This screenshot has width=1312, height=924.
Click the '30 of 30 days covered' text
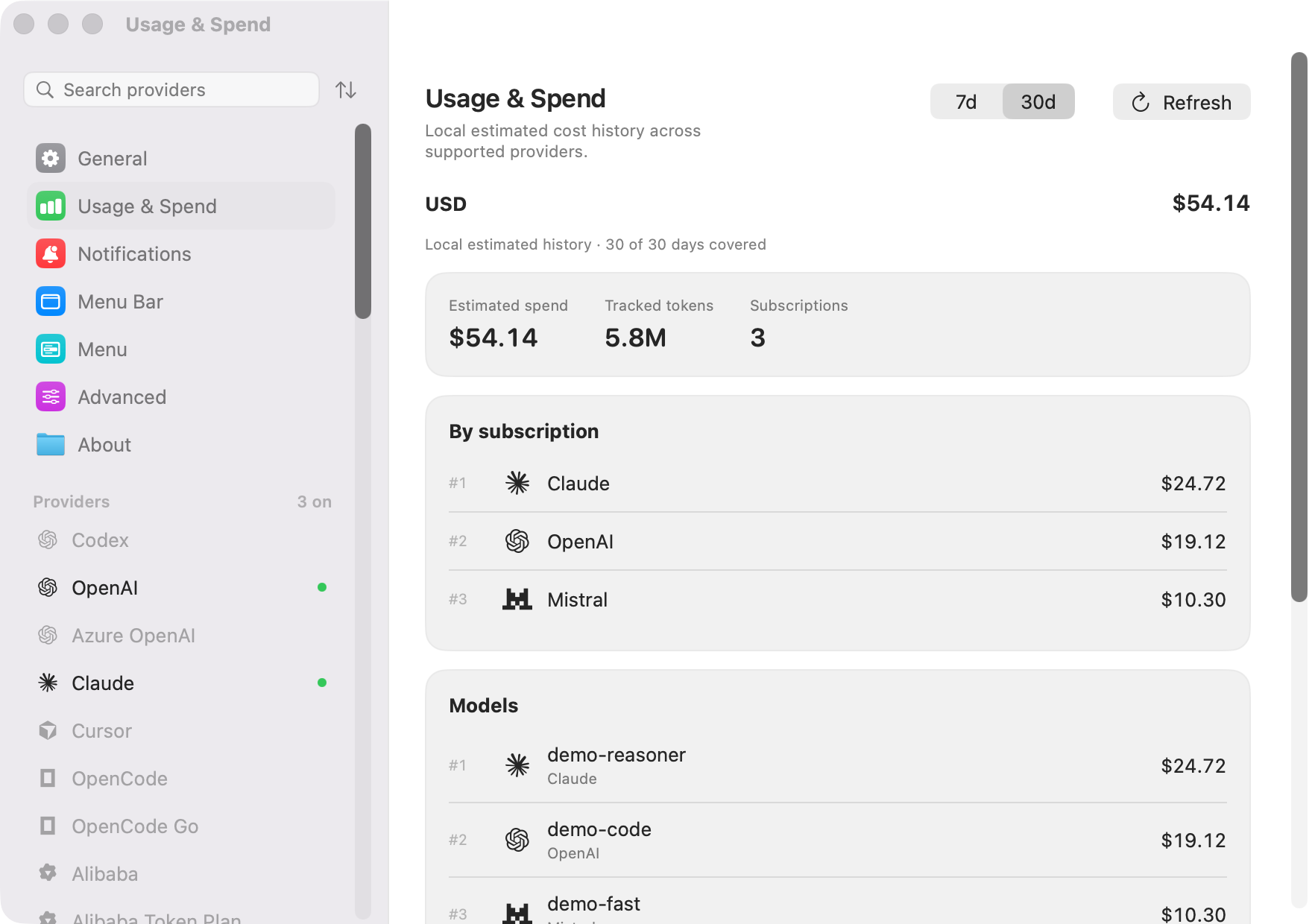[x=686, y=244]
